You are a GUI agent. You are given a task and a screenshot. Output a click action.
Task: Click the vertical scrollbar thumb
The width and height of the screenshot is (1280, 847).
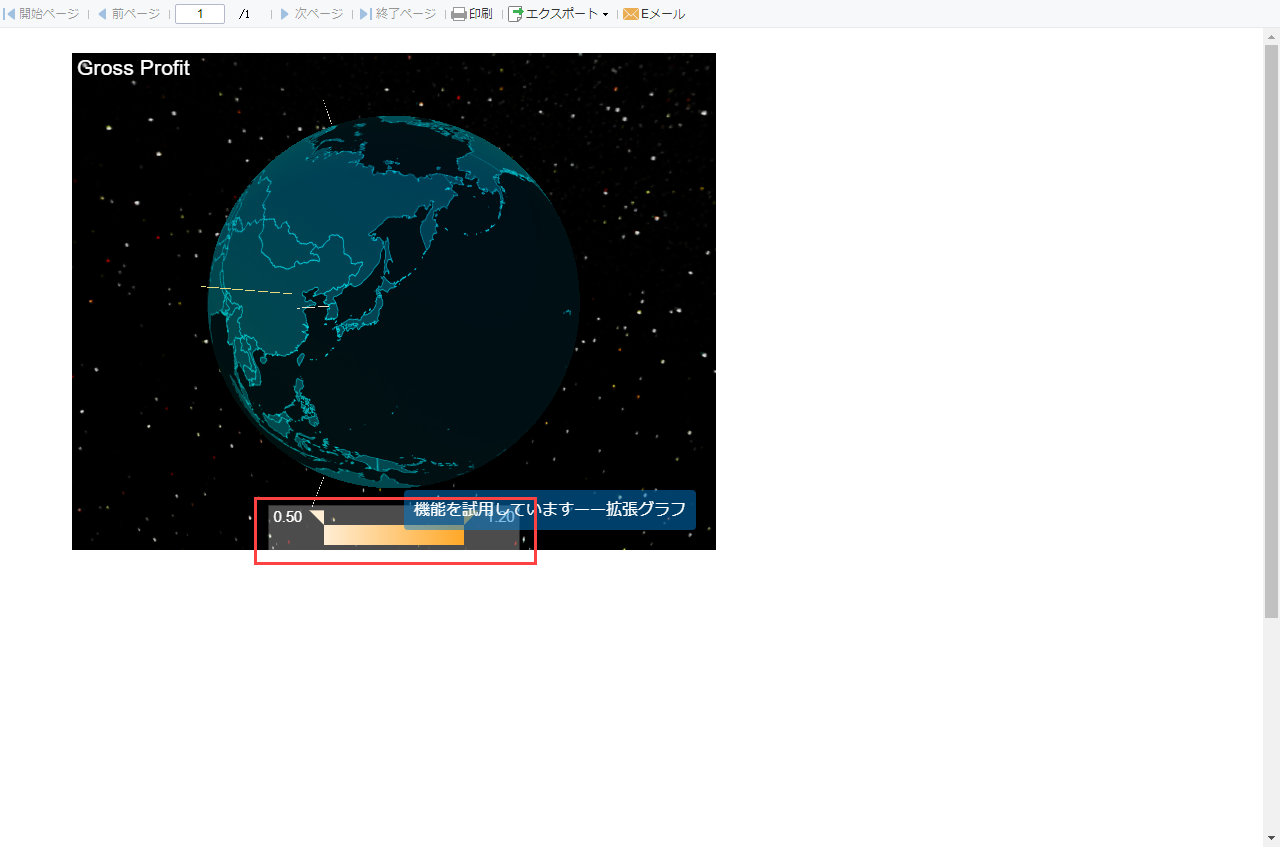(x=1271, y=331)
